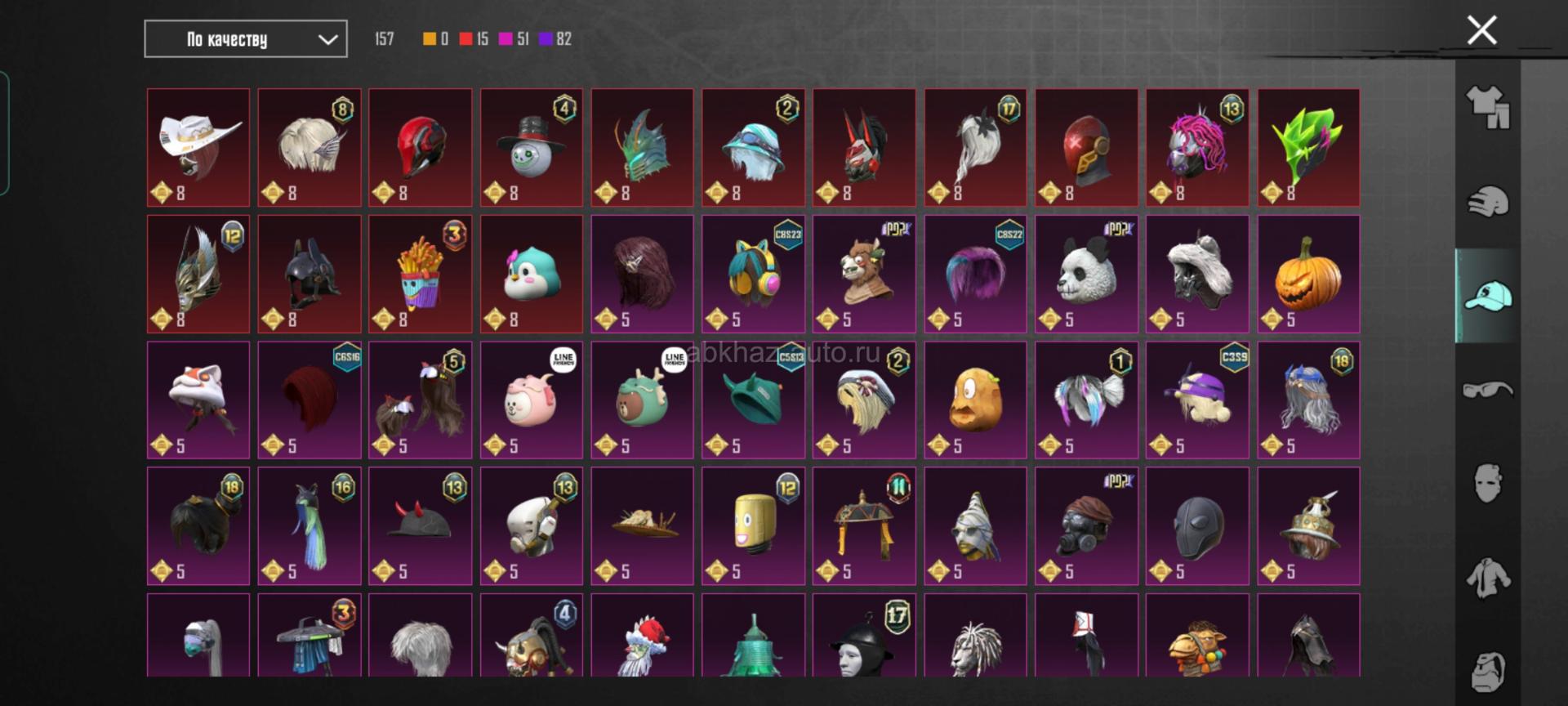Pick the jack-o-lantern pumpkin head
This screenshot has width=1568, height=706.
tap(1308, 274)
